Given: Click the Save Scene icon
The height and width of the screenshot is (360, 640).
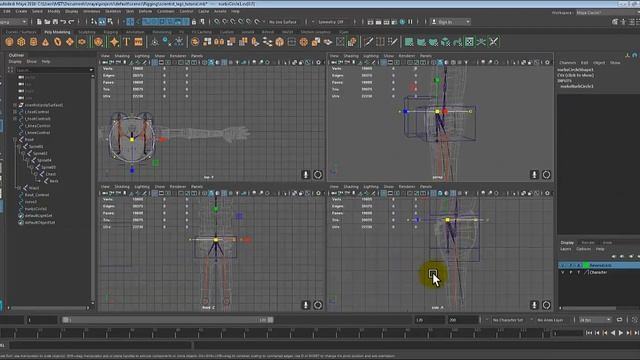Looking at the screenshot, I should 55,22.
